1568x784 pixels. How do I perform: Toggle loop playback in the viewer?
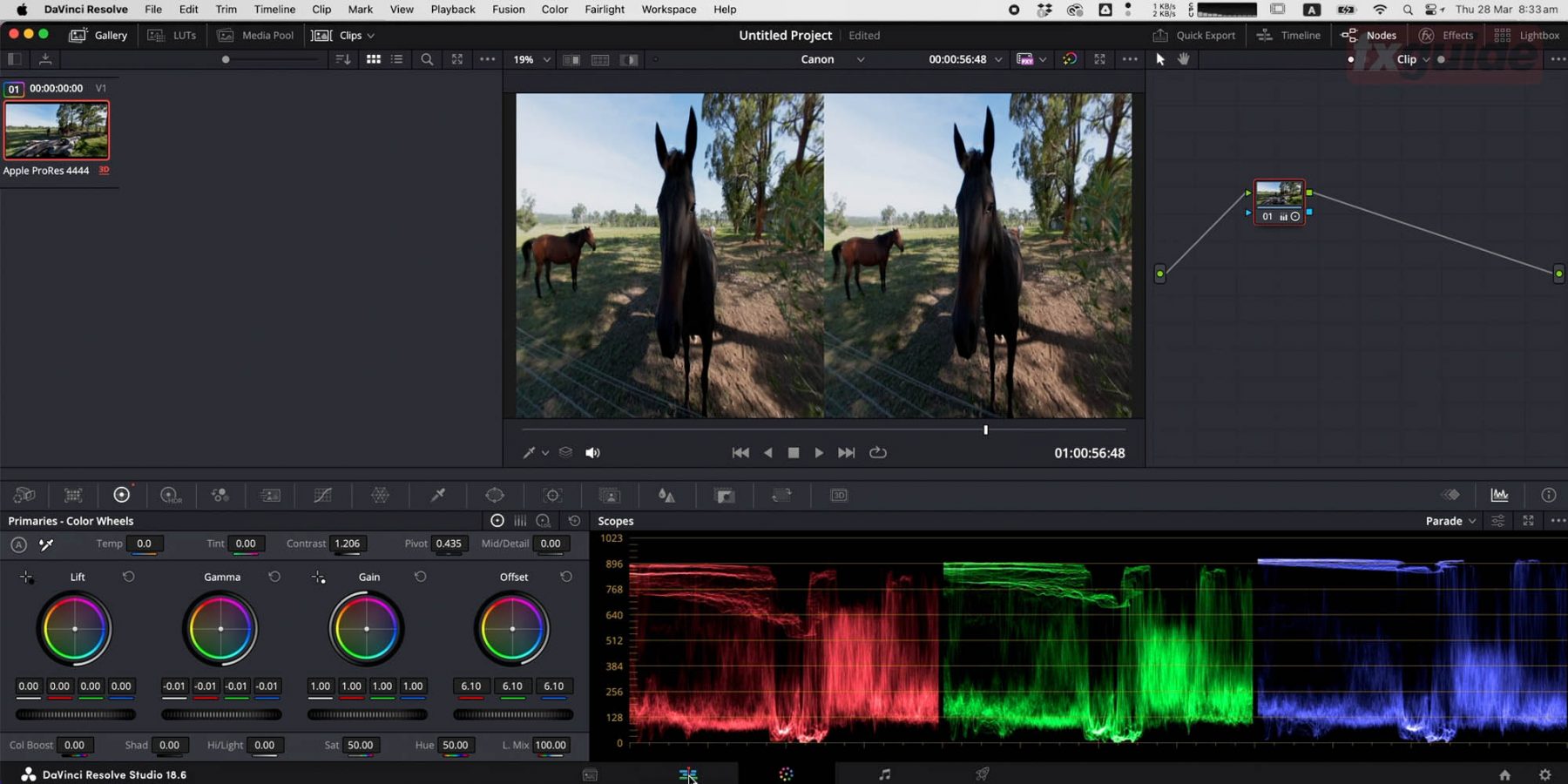coord(878,453)
